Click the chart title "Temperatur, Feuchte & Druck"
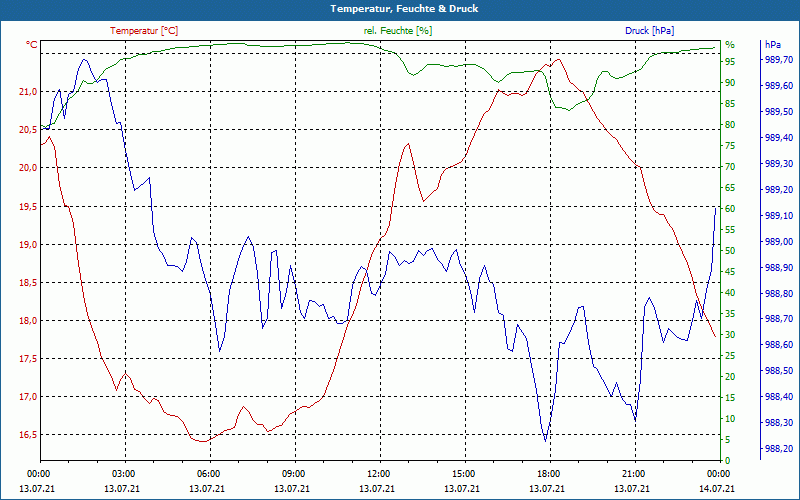800x500 pixels. (x=404, y=9)
